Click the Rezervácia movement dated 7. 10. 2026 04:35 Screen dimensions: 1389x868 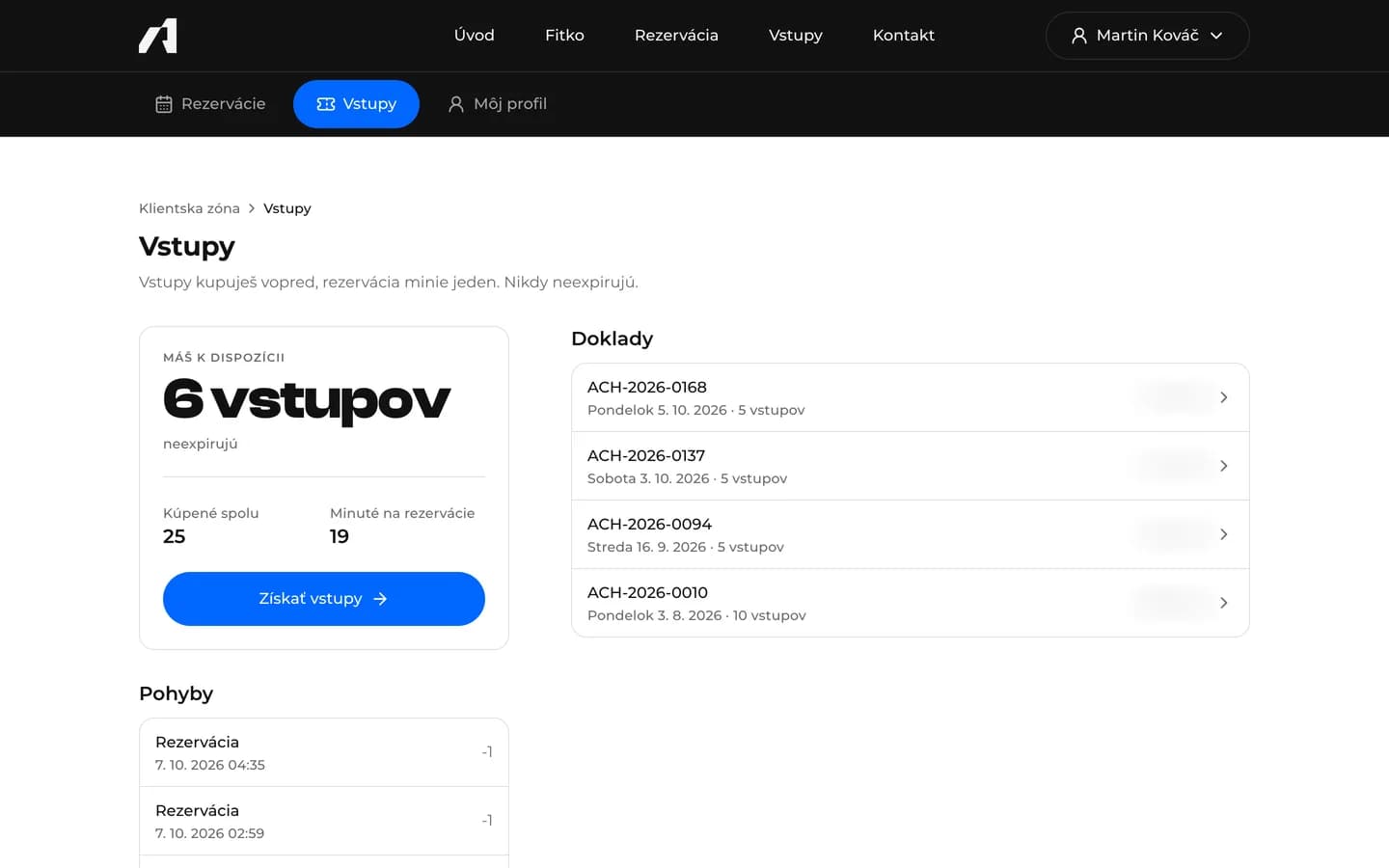324,752
